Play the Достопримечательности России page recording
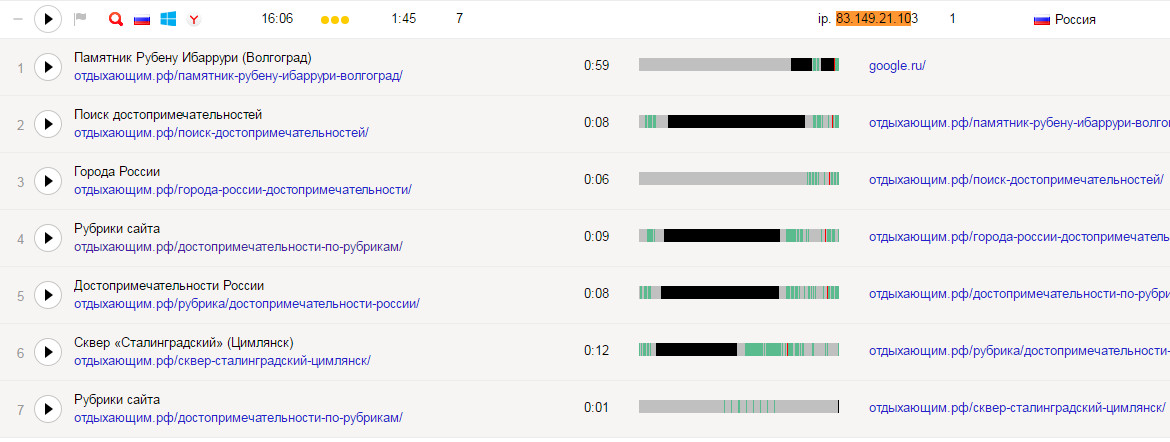1170x442 pixels. tap(48, 295)
